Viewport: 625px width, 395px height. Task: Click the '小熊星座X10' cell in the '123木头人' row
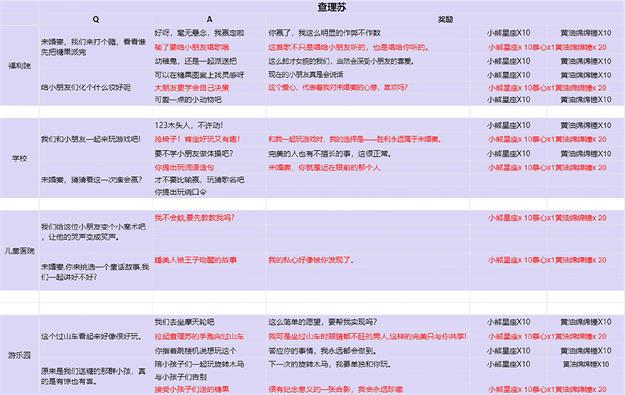509,126
